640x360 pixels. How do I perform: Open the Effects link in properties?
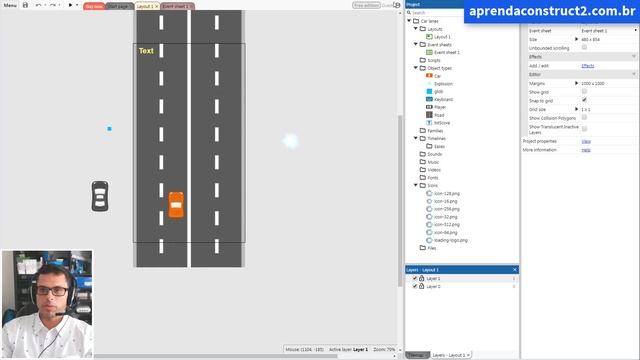click(x=587, y=66)
